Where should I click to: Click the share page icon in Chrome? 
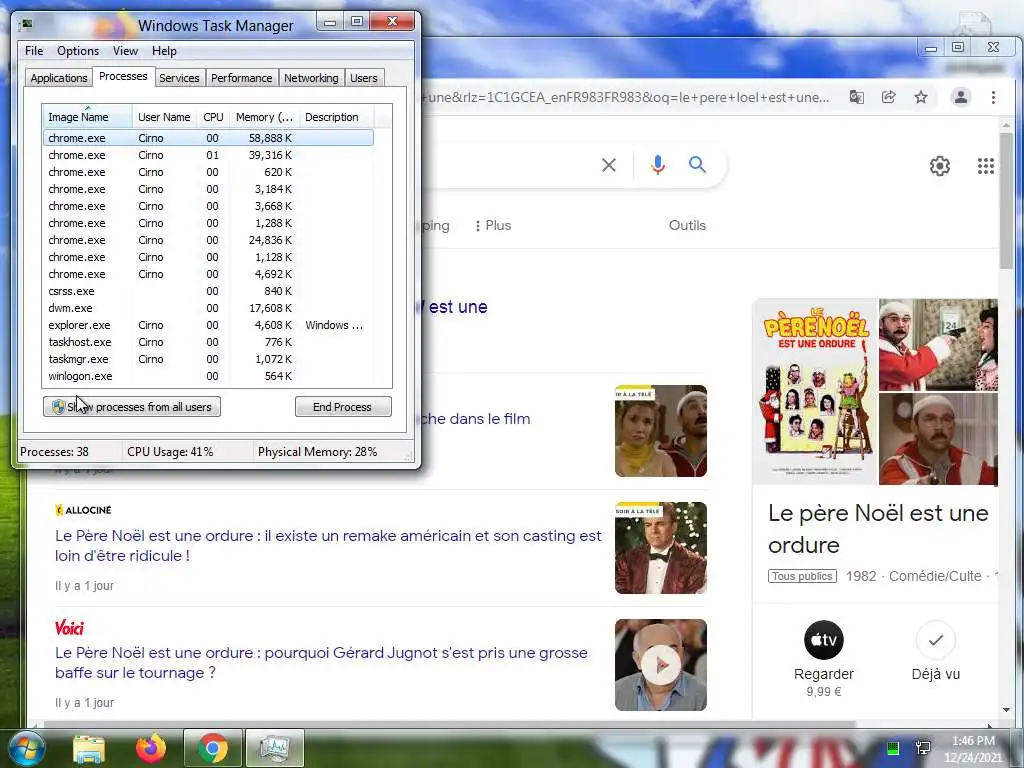[888, 97]
